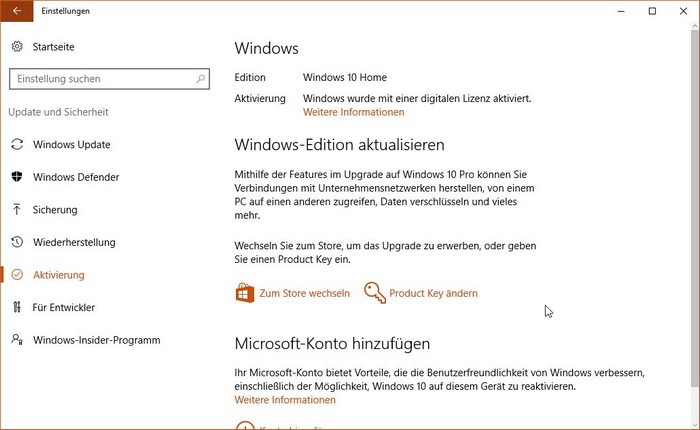Click Zum Store wechseln link
The image size is (700, 430).
point(304,293)
